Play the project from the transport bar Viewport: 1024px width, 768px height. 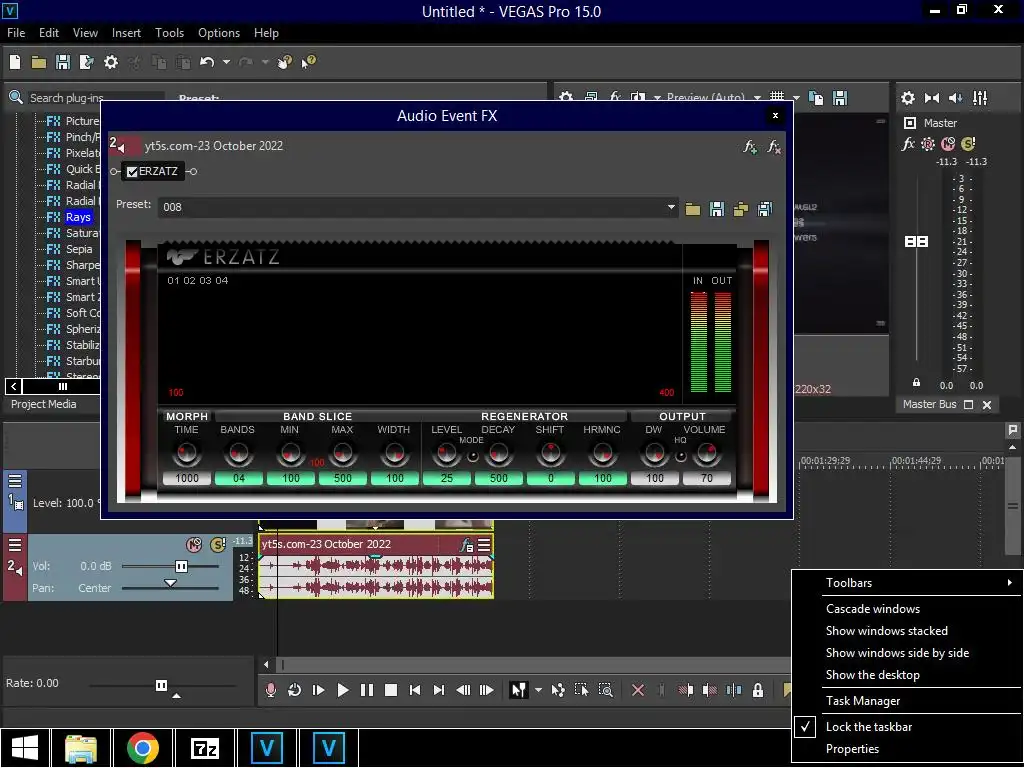342,690
